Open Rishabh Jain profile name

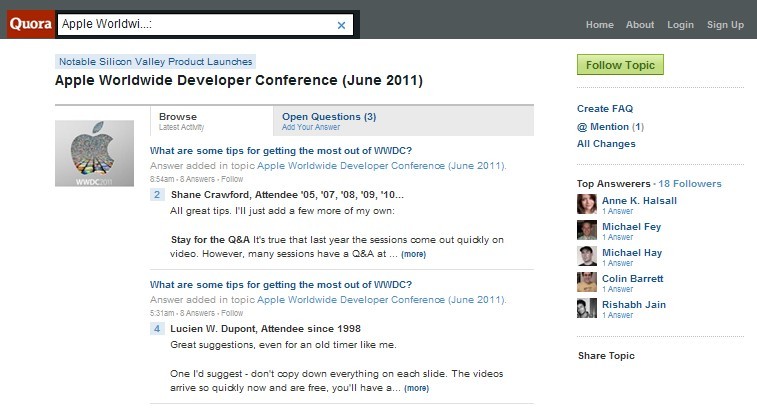pyautogui.click(x=634, y=305)
